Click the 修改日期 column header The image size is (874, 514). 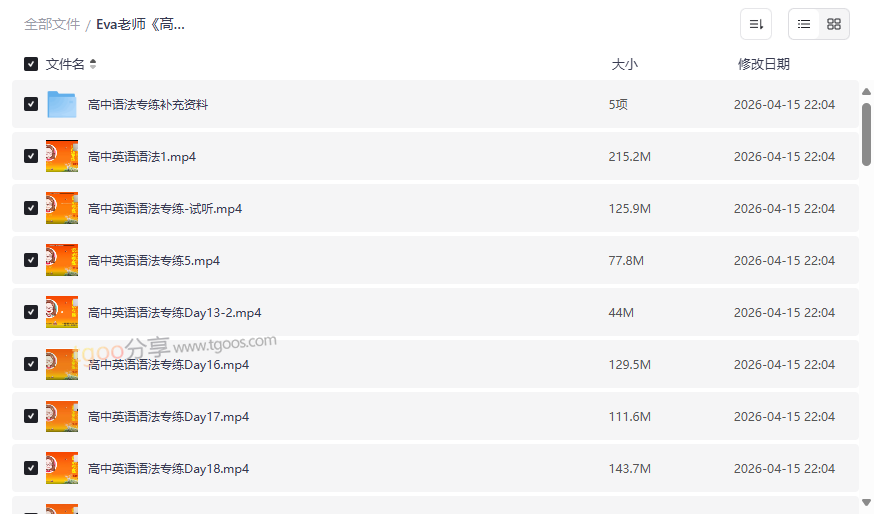click(x=763, y=64)
